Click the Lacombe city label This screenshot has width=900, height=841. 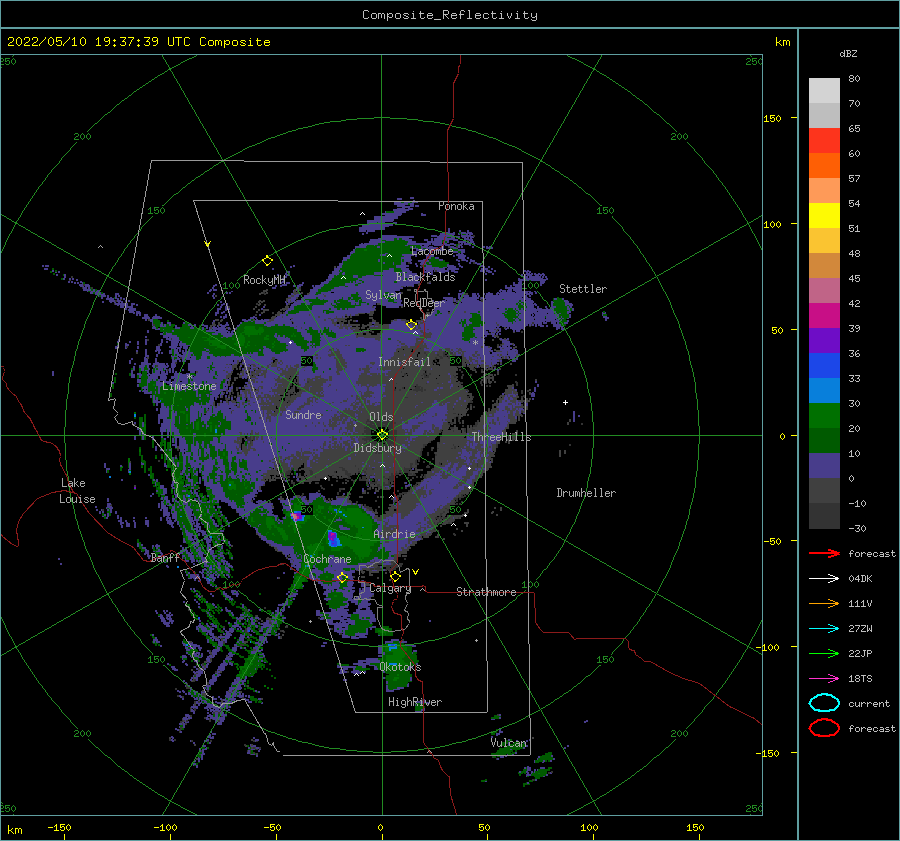432,251
